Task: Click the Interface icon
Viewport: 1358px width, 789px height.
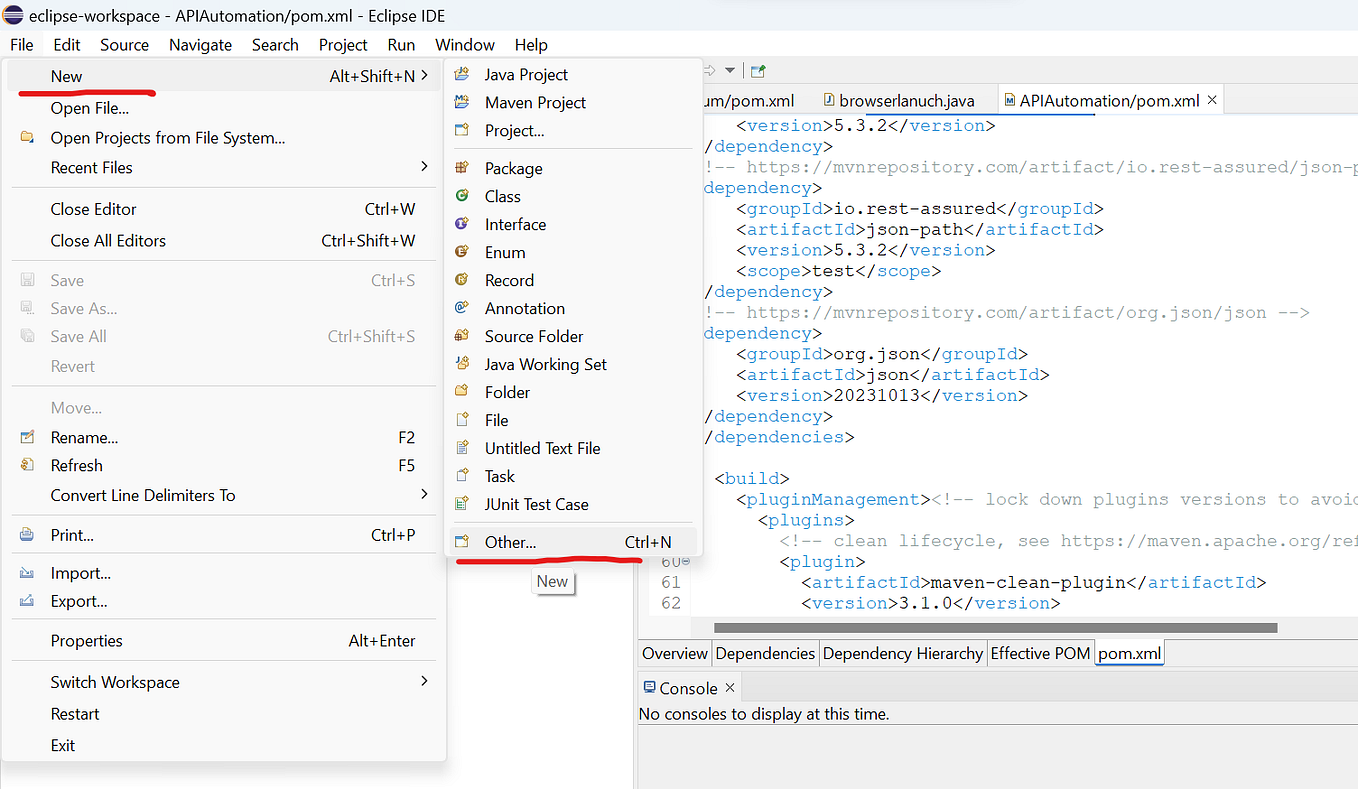Action: click(x=462, y=224)
